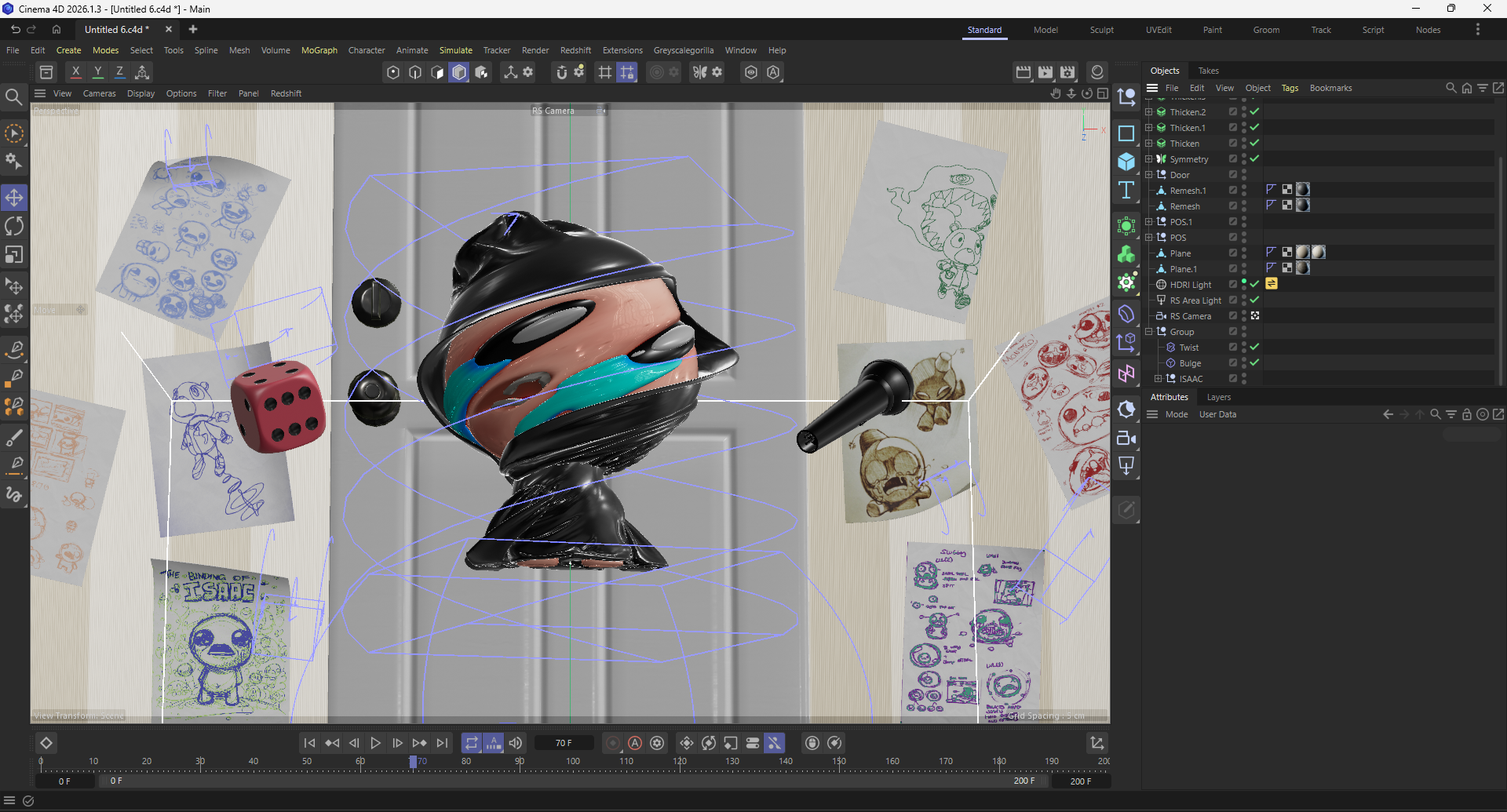1507x812 pixels.
Task: Open the Layers tab in Attributes panel
Action: [x=1219, y=397]
